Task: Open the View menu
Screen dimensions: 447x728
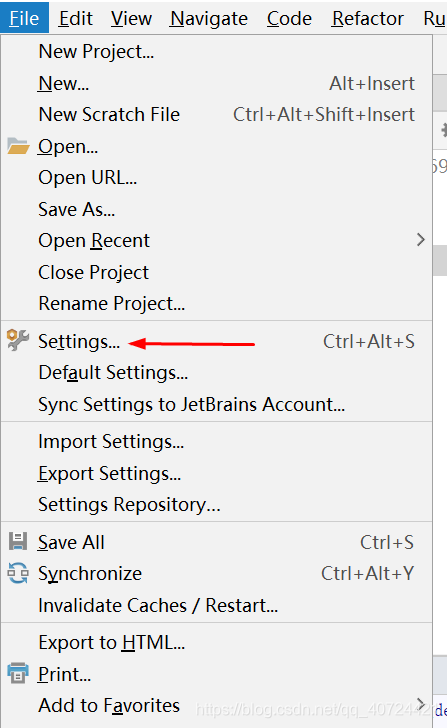Action: [131, 19]
